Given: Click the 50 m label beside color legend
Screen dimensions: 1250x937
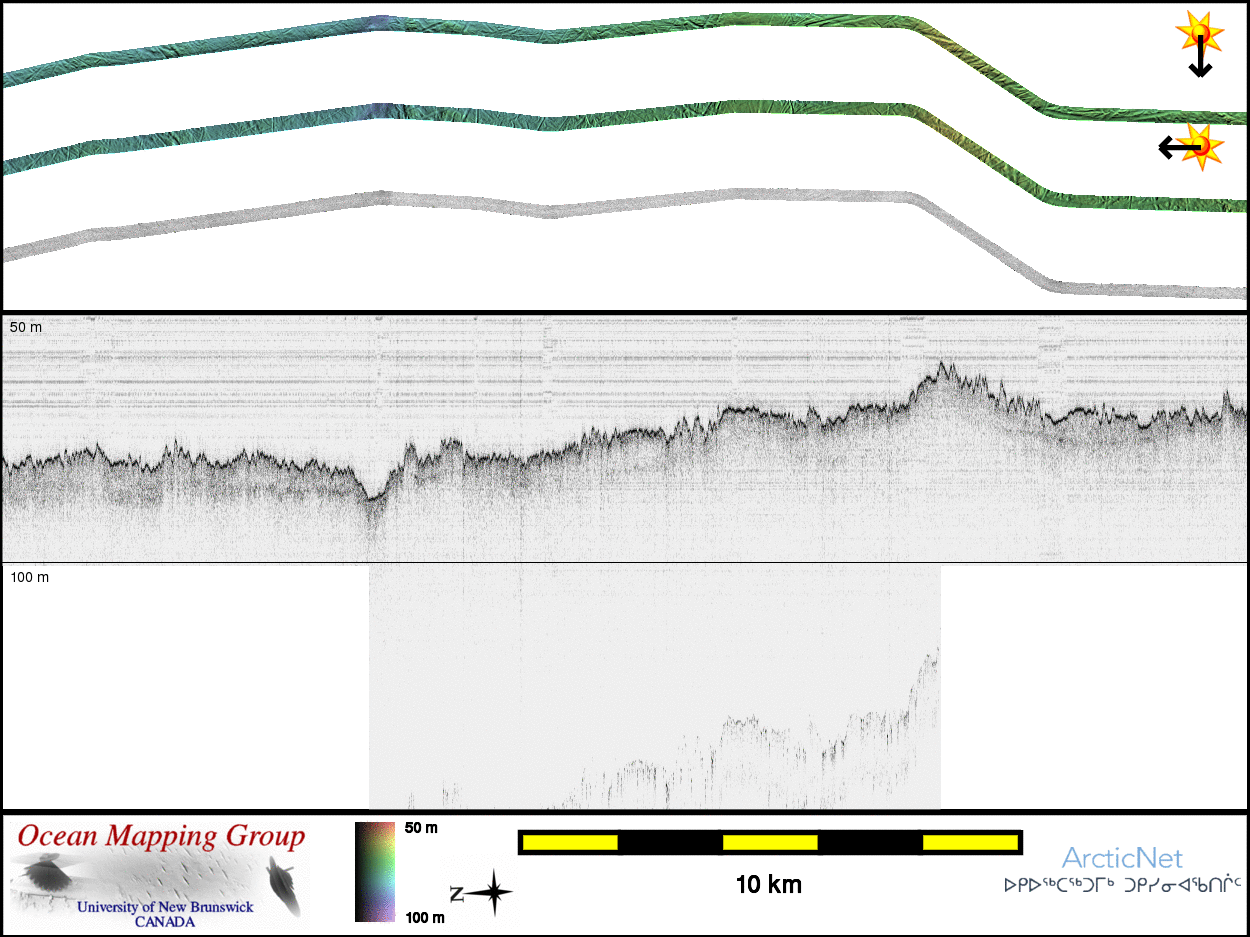Looking at the screenshot, I should click(420, 828).
